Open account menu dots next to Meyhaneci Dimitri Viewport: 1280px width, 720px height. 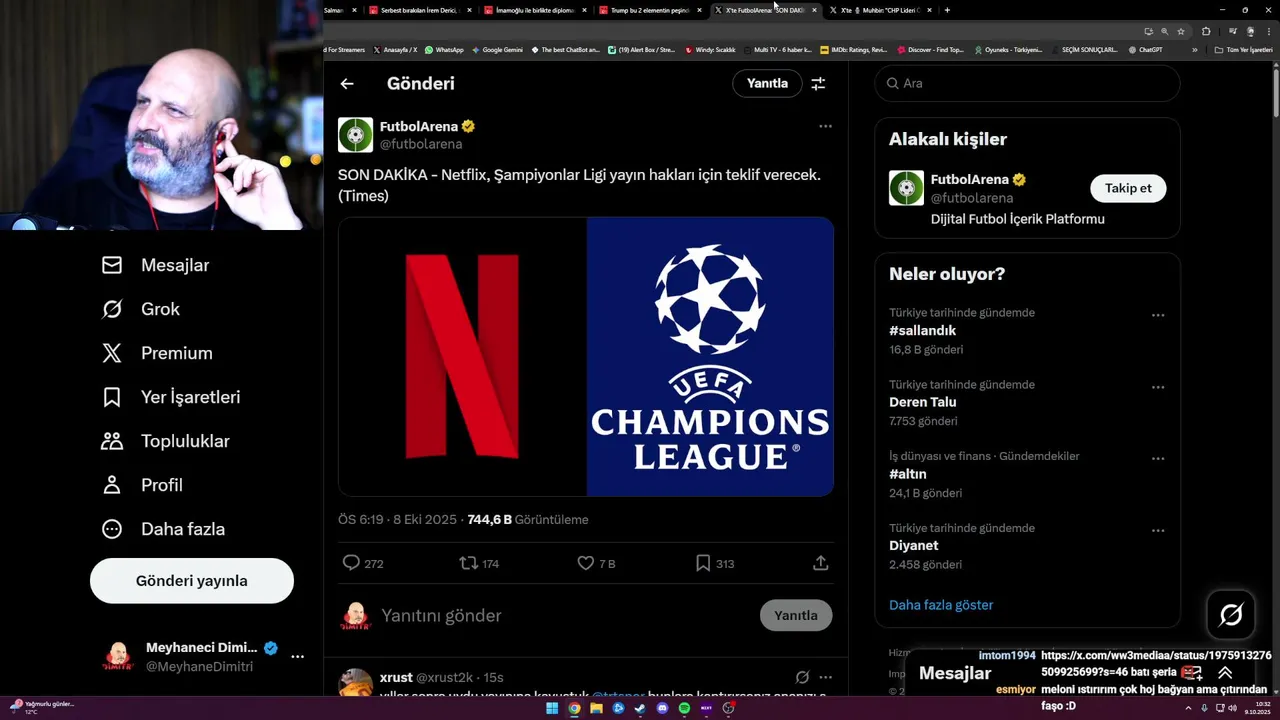(297, 656)
